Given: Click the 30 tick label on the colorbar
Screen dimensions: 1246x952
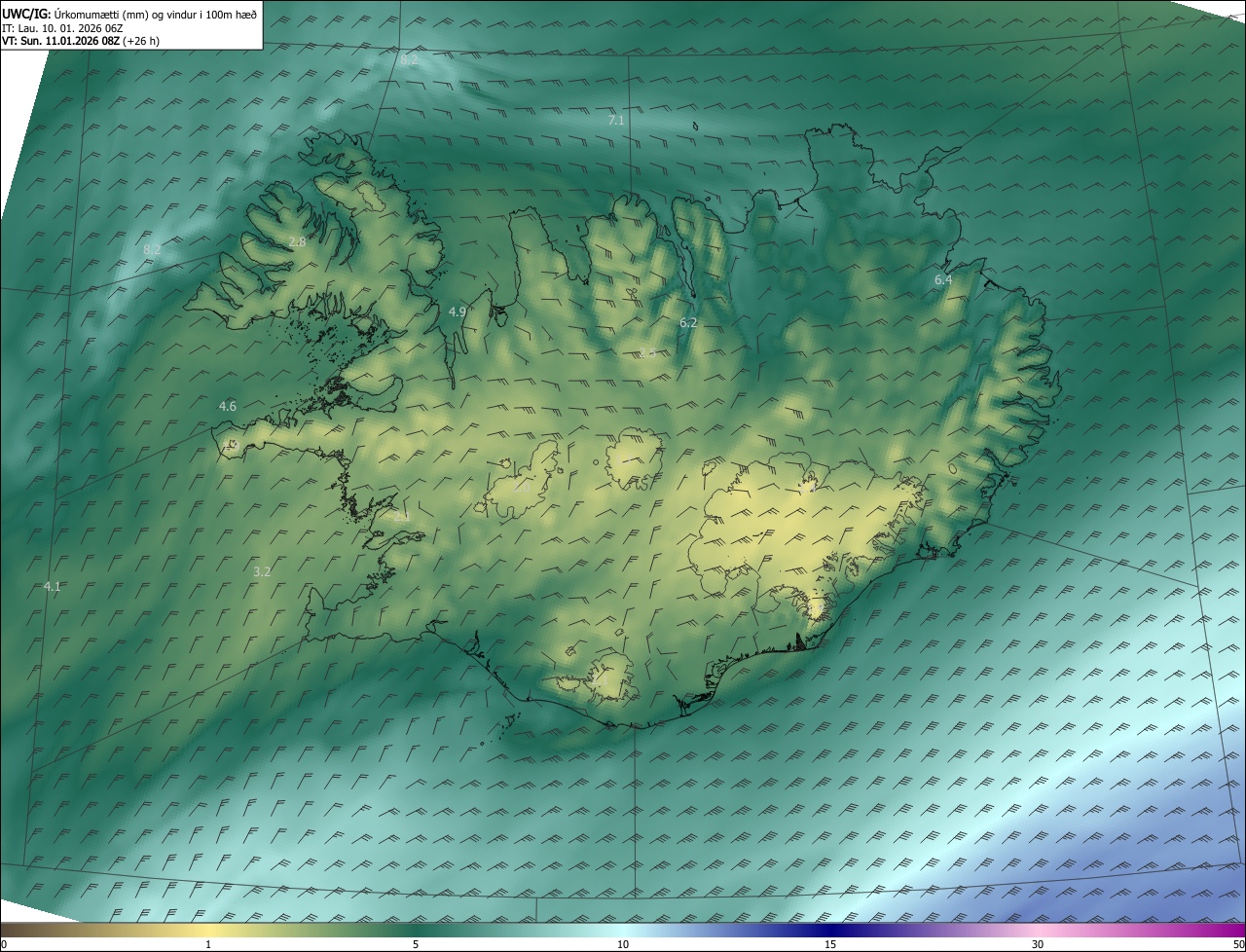Looking at the screenshot, I should click(x=1038, y=944).
